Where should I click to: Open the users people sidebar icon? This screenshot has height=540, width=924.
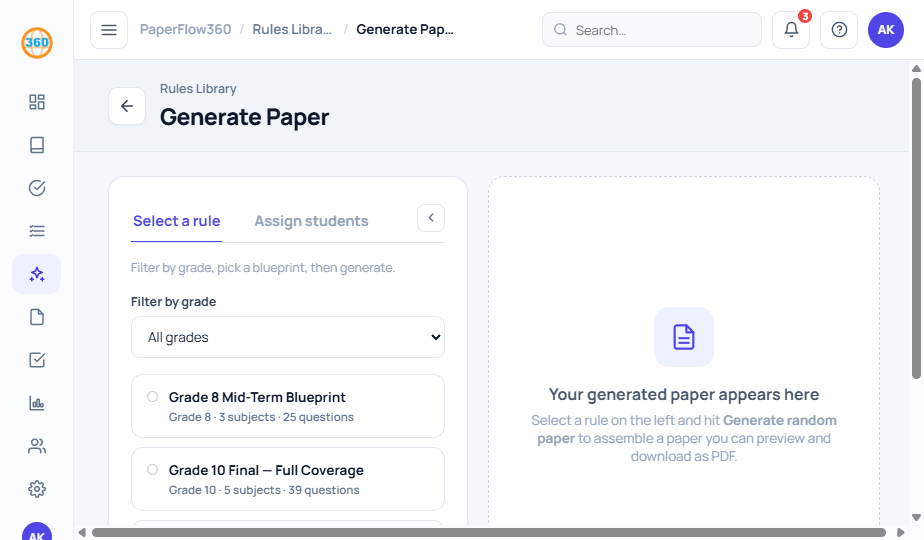pos(37,446)
